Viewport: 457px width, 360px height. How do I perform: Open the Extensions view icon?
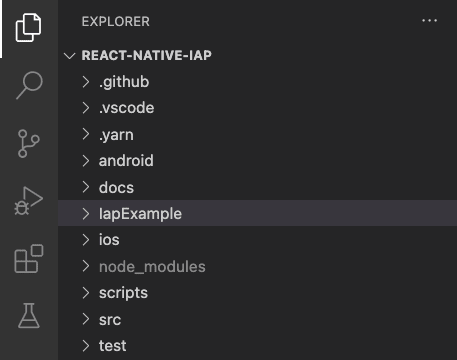click(29, 259)
